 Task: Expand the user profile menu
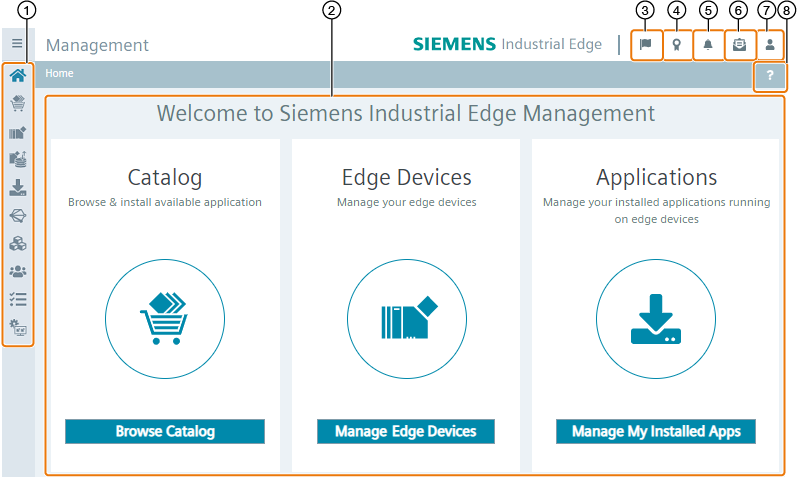[769, 45]
